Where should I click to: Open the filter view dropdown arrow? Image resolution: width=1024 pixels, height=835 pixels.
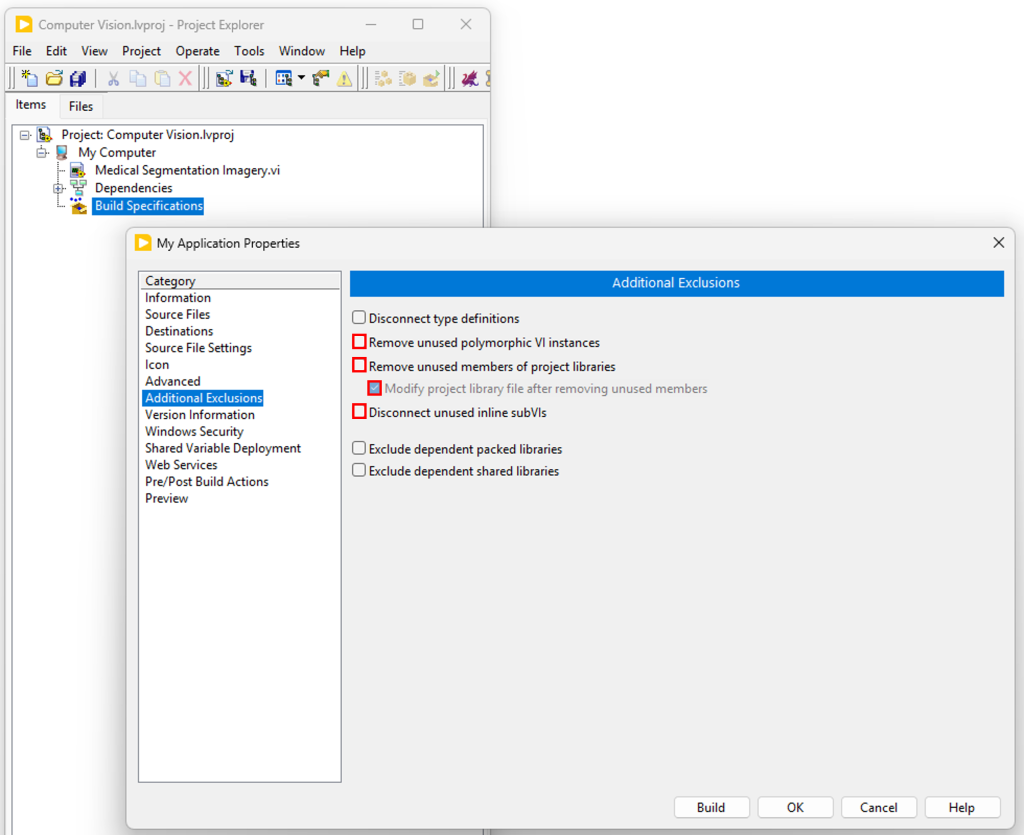point(301,78)
